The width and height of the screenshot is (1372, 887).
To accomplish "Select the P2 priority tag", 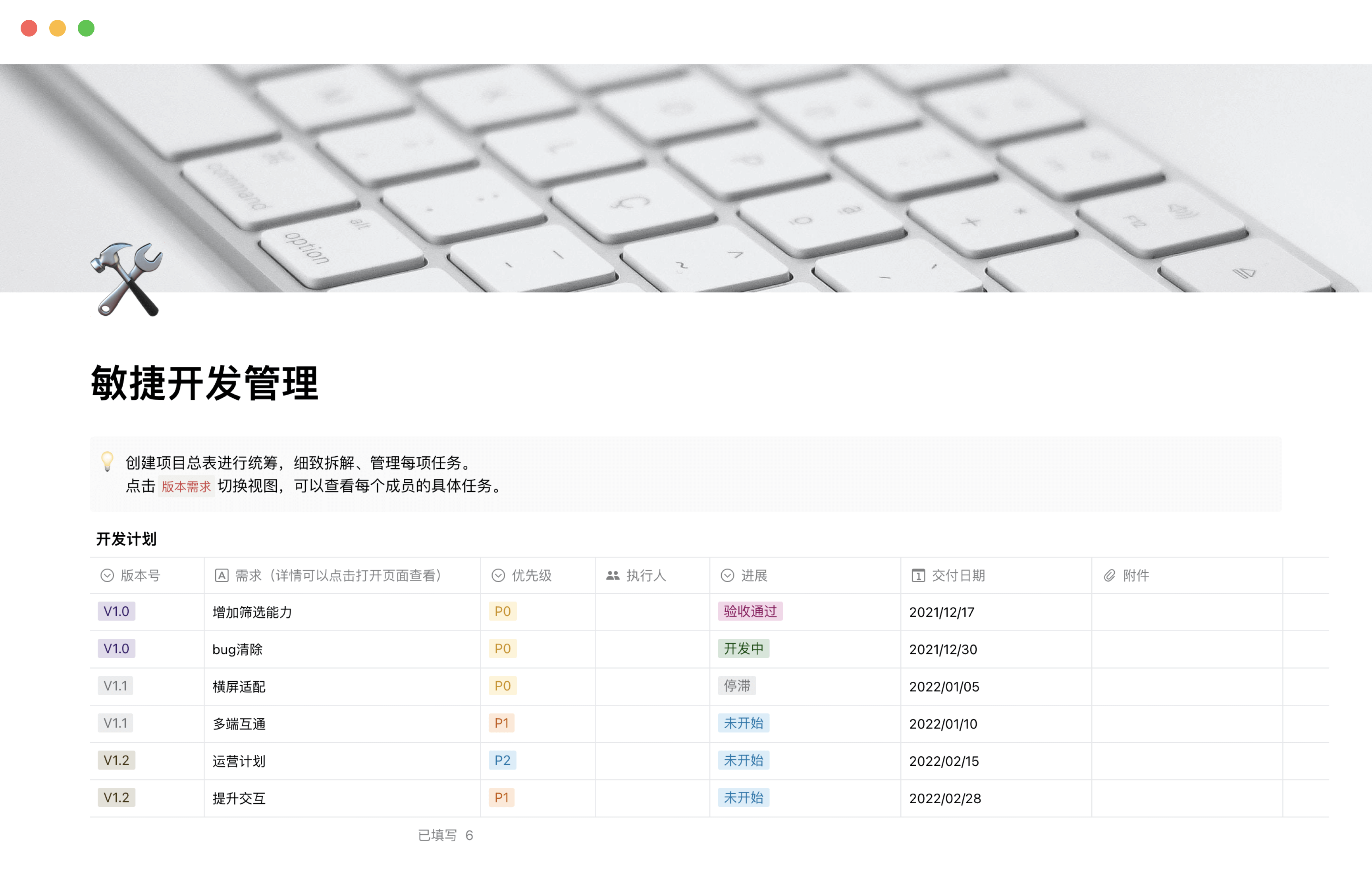I will pos(502,760).
